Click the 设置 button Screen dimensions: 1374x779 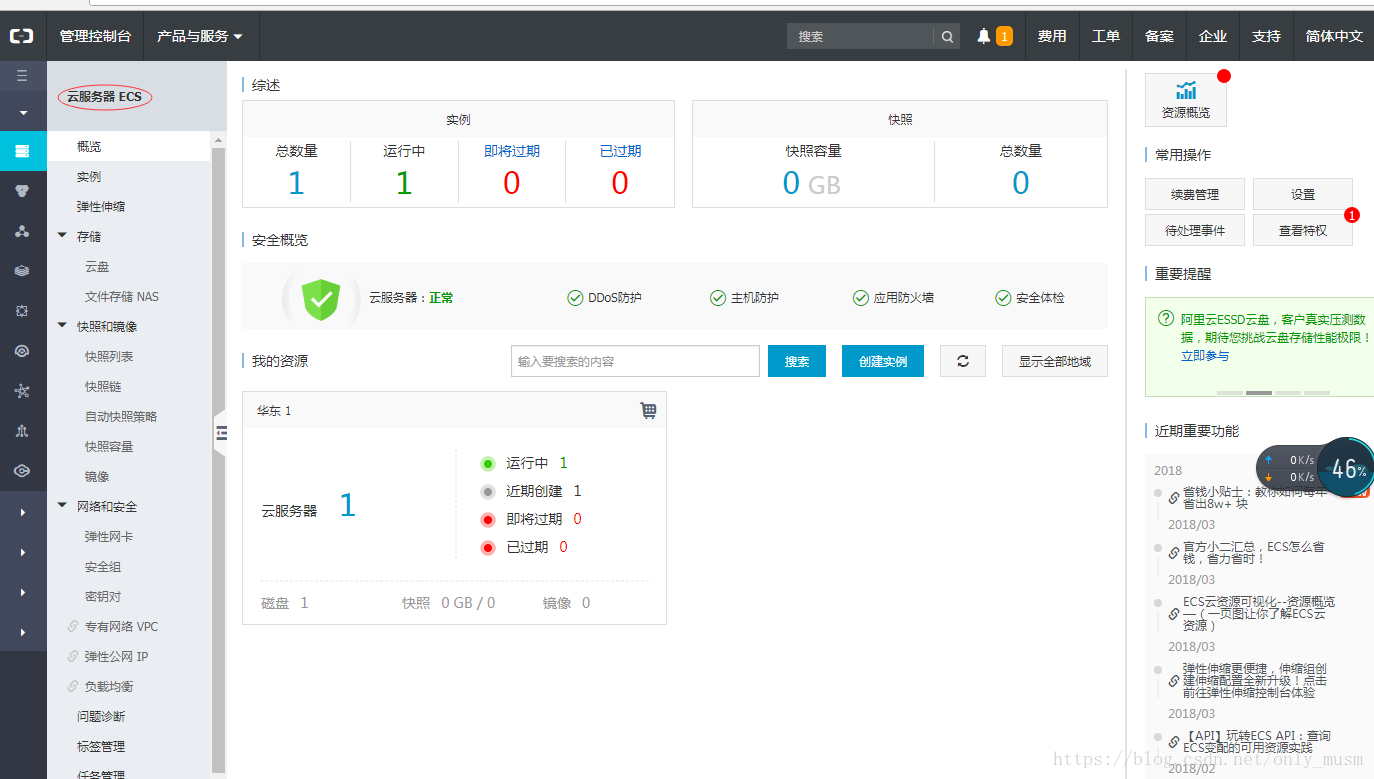coord(1303,194)
